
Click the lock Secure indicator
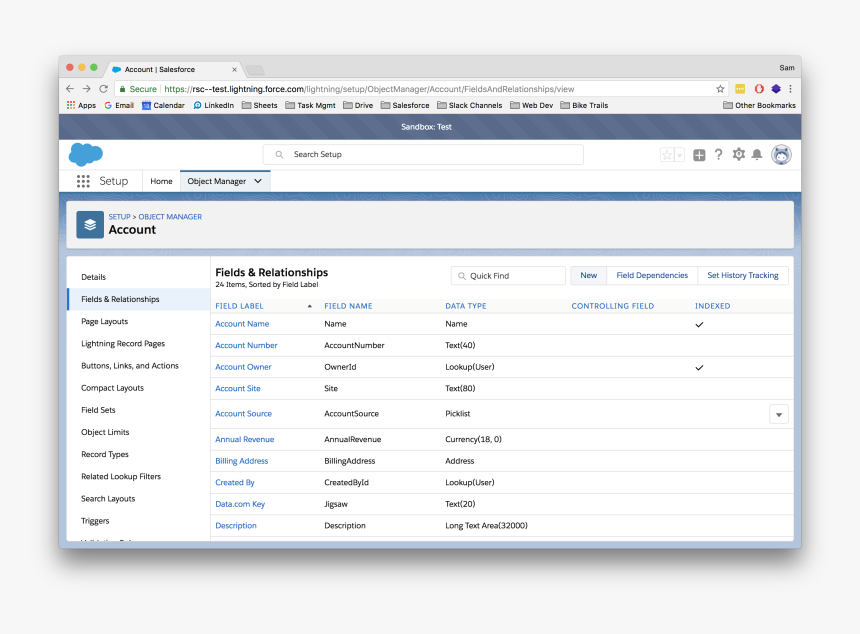coord(138,89)
